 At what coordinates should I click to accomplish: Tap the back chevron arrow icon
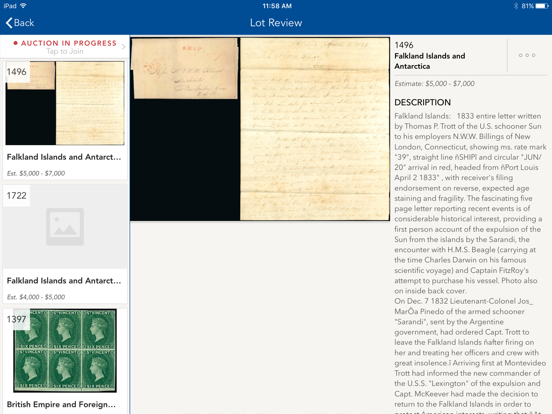9,23
